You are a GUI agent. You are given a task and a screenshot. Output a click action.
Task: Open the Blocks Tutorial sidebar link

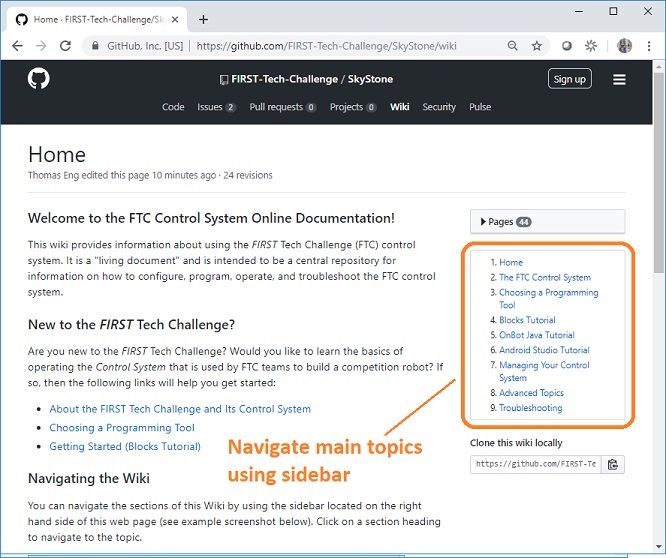click(527, 321)
